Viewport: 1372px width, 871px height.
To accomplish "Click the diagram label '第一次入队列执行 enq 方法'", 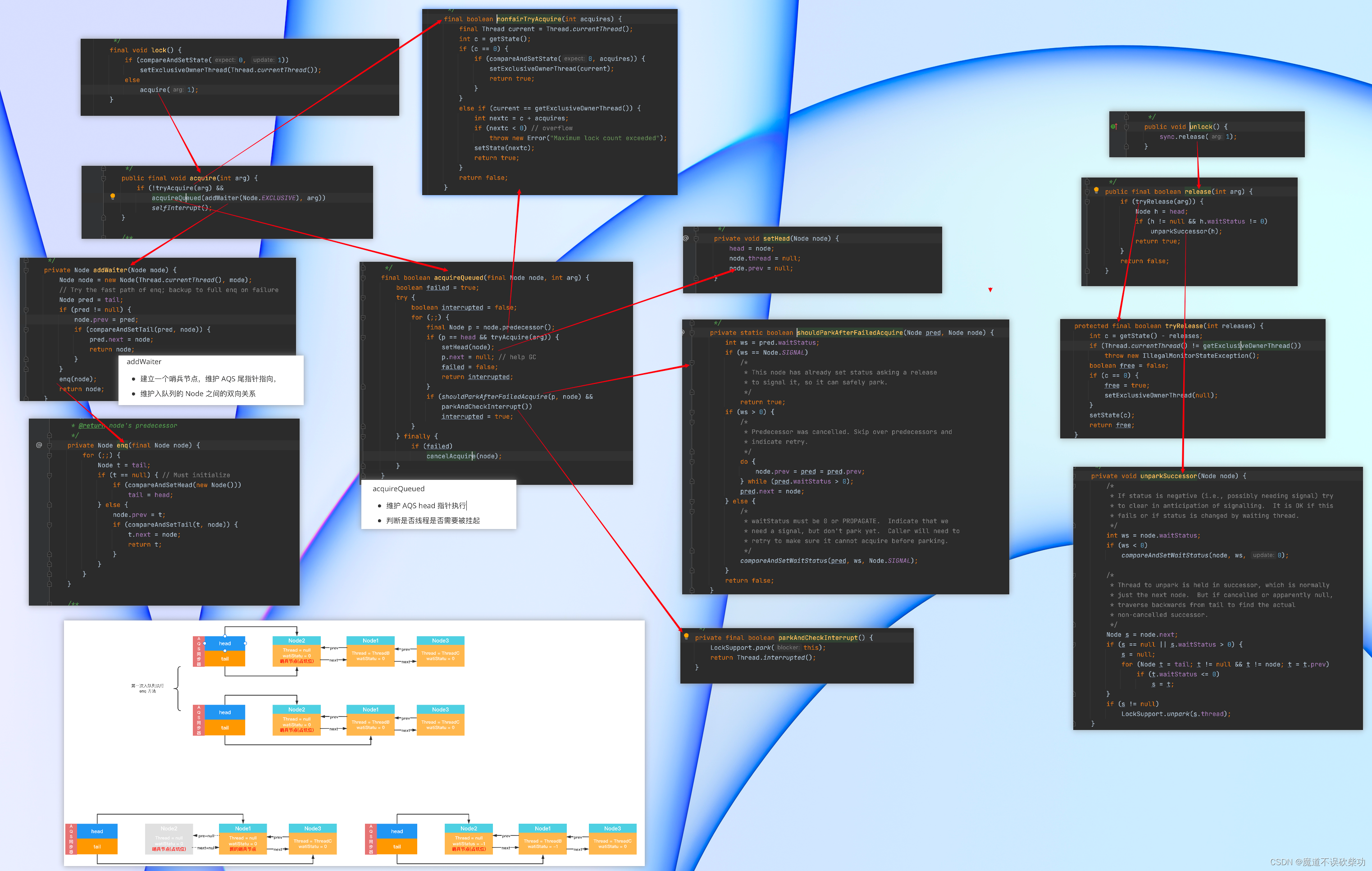I will pyautogui.click(x=147, y=688).
